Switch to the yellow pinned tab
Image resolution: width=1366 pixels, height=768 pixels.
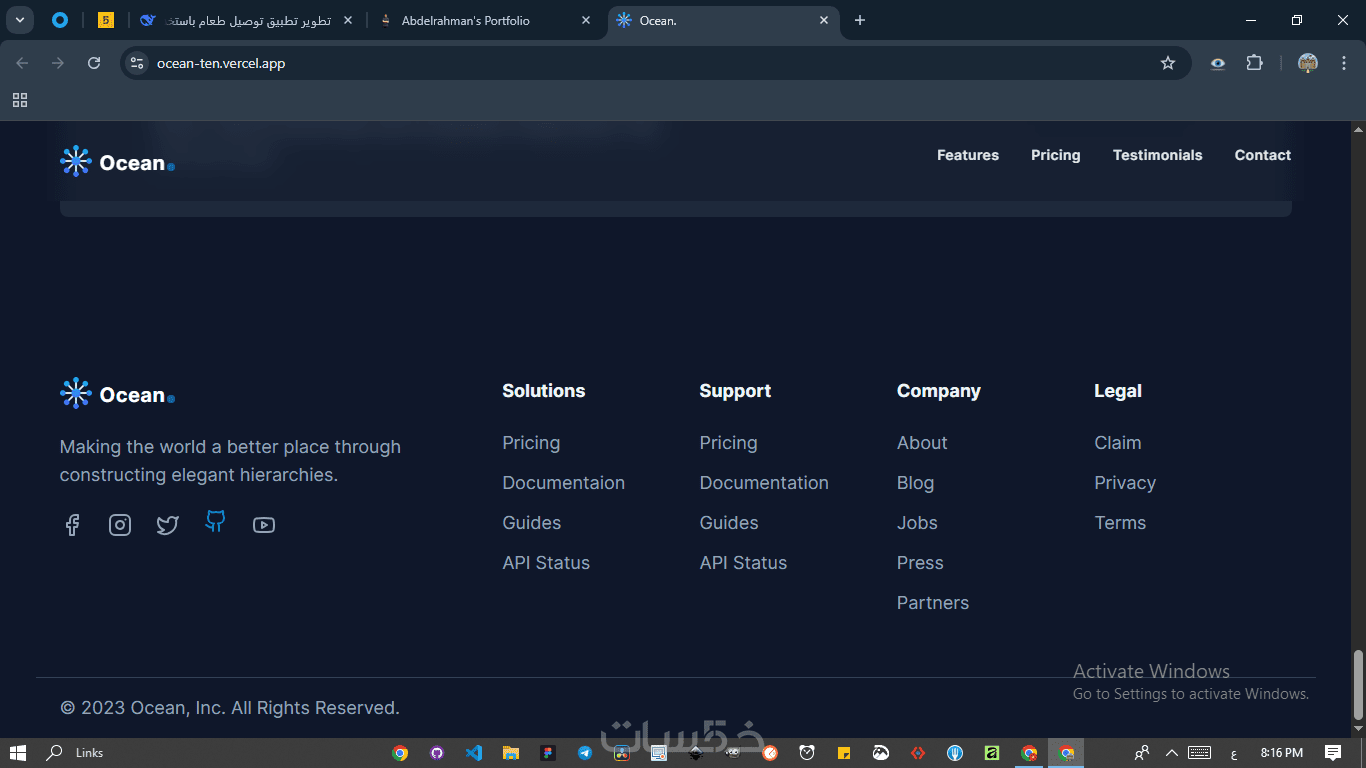[x=105, y=20]
